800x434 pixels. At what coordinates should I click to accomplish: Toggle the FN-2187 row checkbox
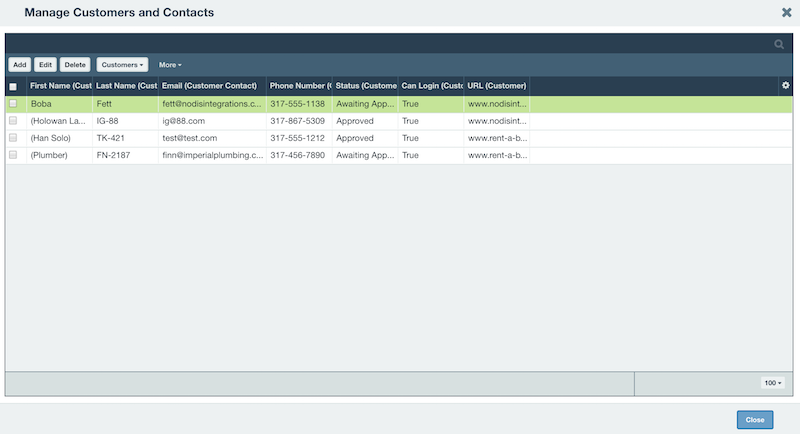(x=13, y=155)
